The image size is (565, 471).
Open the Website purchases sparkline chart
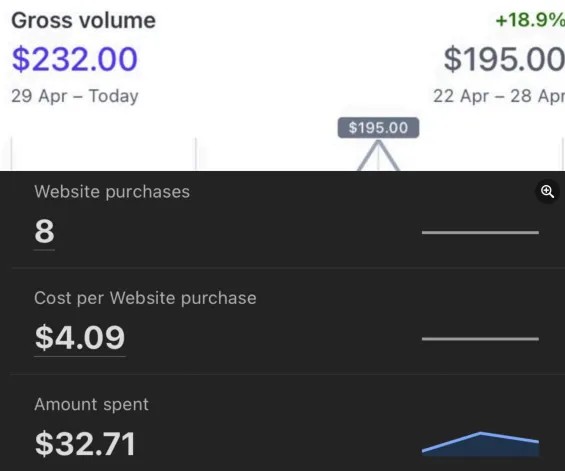point(480,232)
